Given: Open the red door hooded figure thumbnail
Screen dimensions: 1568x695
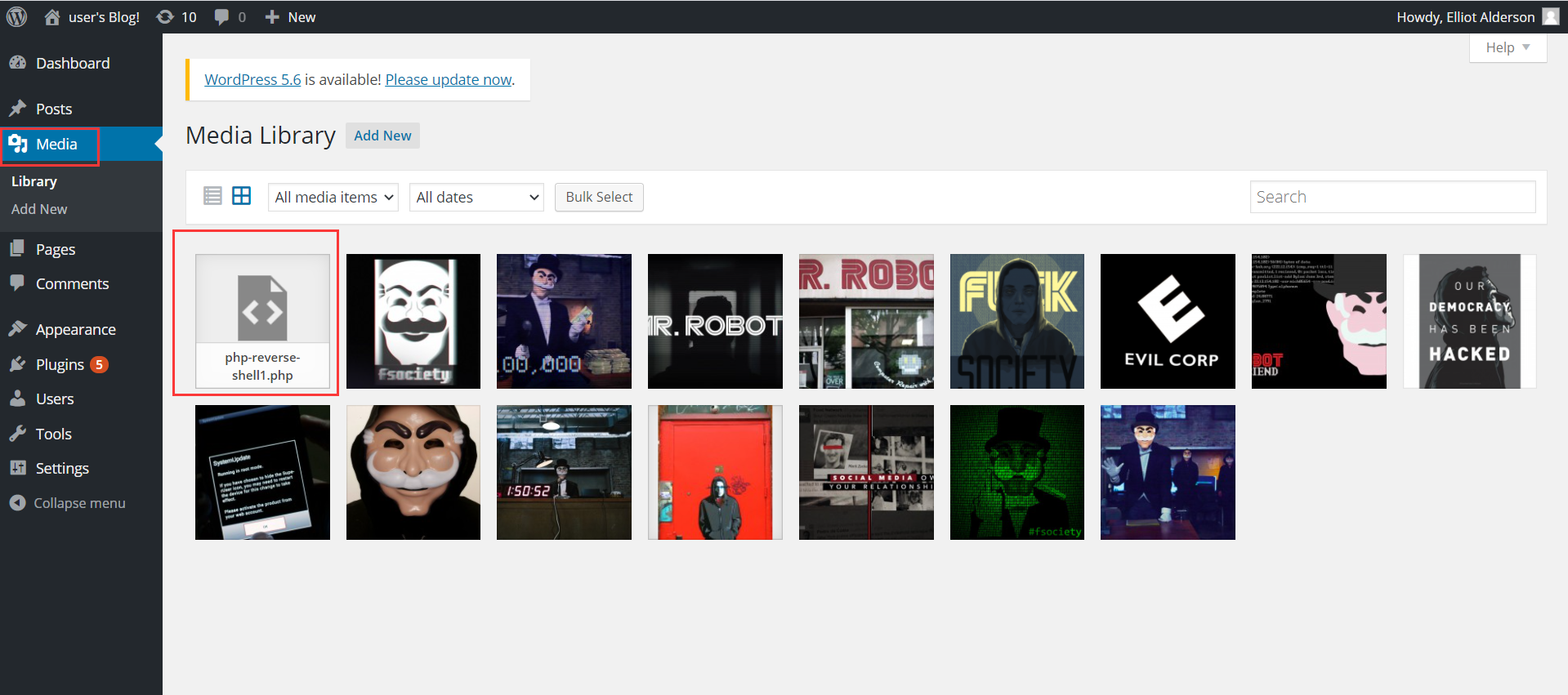Looking at the screenshot, I should pyautogui.click(x=715, y=472).
